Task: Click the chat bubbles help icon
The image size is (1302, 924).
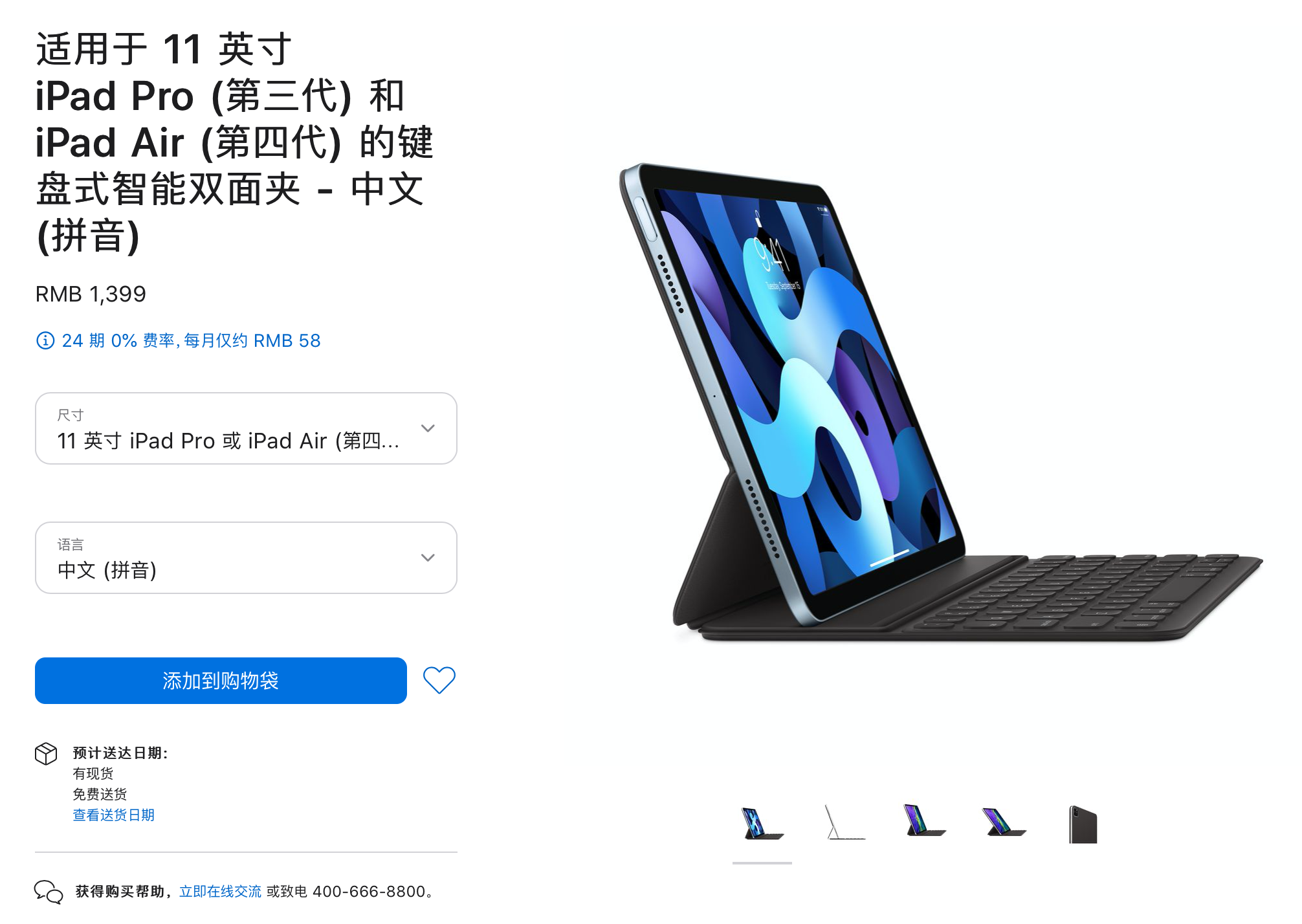Action: (49, 892)
